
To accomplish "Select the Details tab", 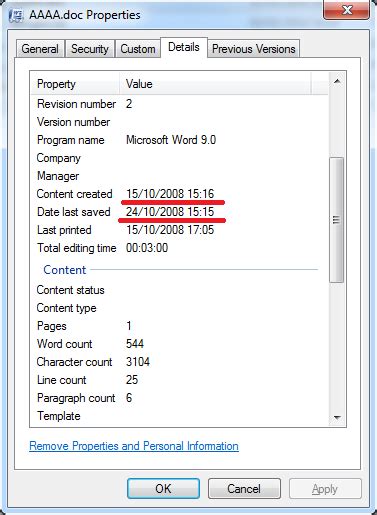I will coord(184,47).
